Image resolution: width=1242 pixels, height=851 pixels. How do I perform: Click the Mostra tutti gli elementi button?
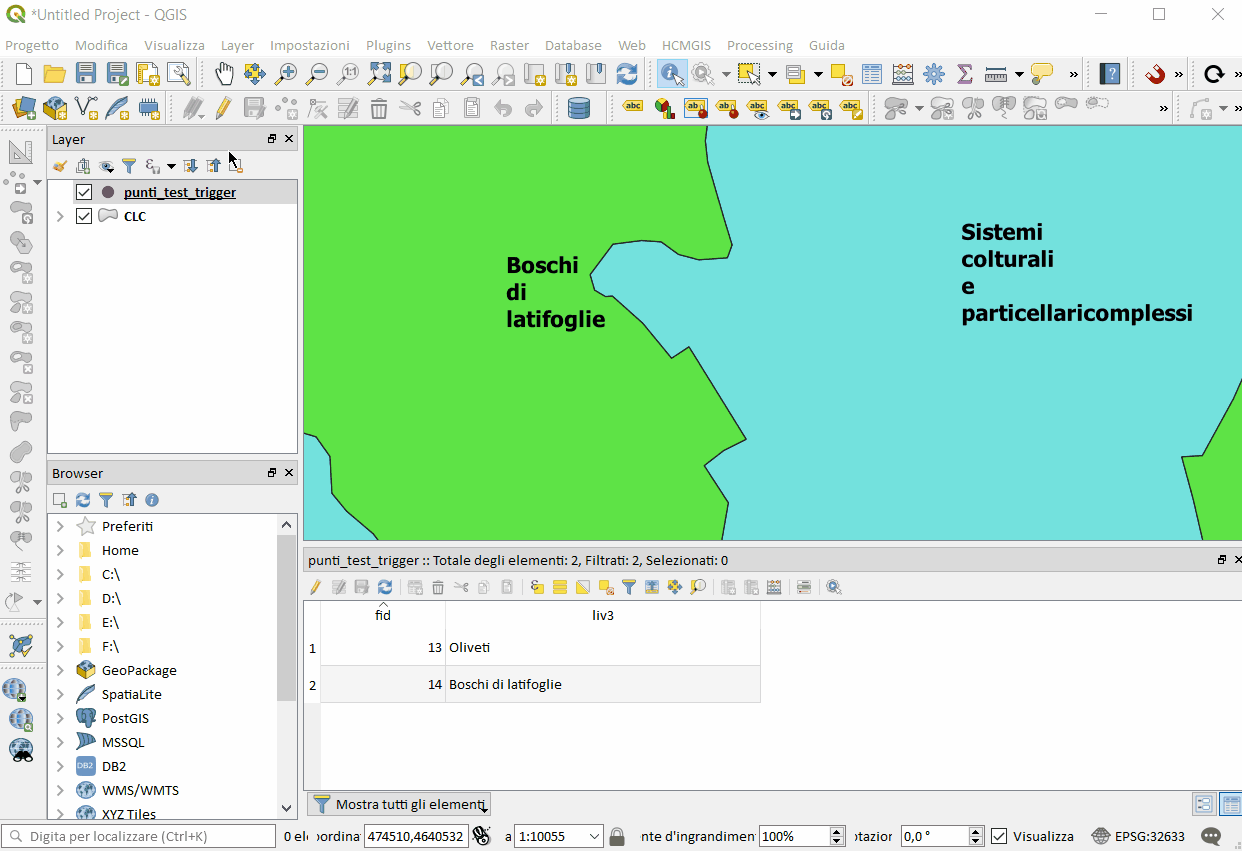click(x=399, y=804)
